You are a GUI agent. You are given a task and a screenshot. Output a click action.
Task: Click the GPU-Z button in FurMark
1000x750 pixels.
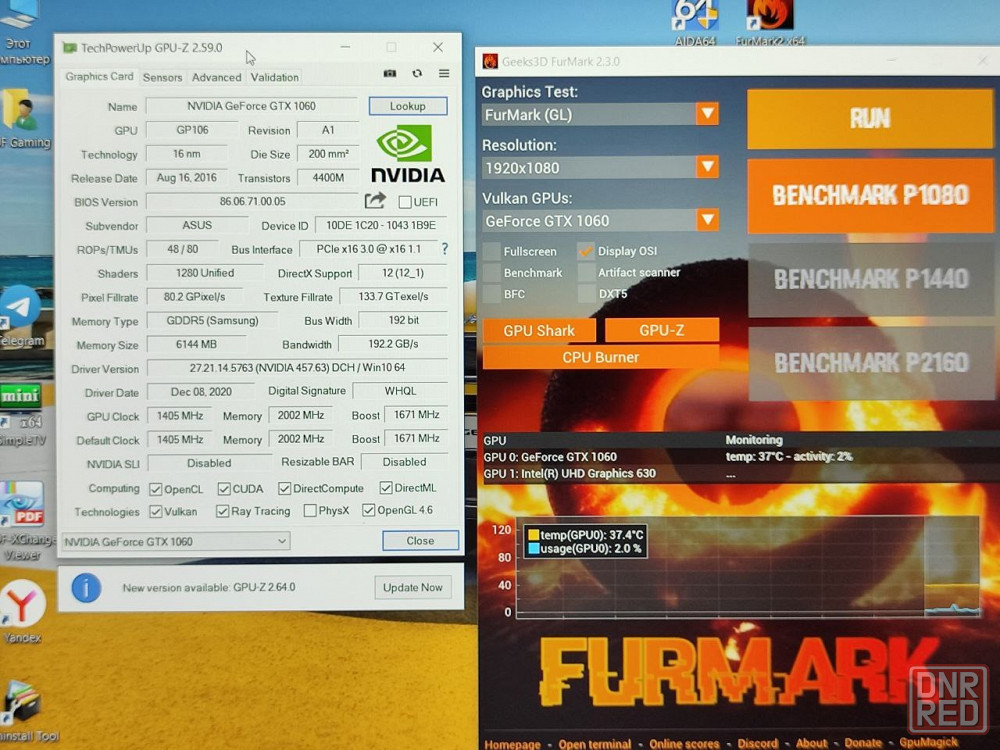(661, 330)
